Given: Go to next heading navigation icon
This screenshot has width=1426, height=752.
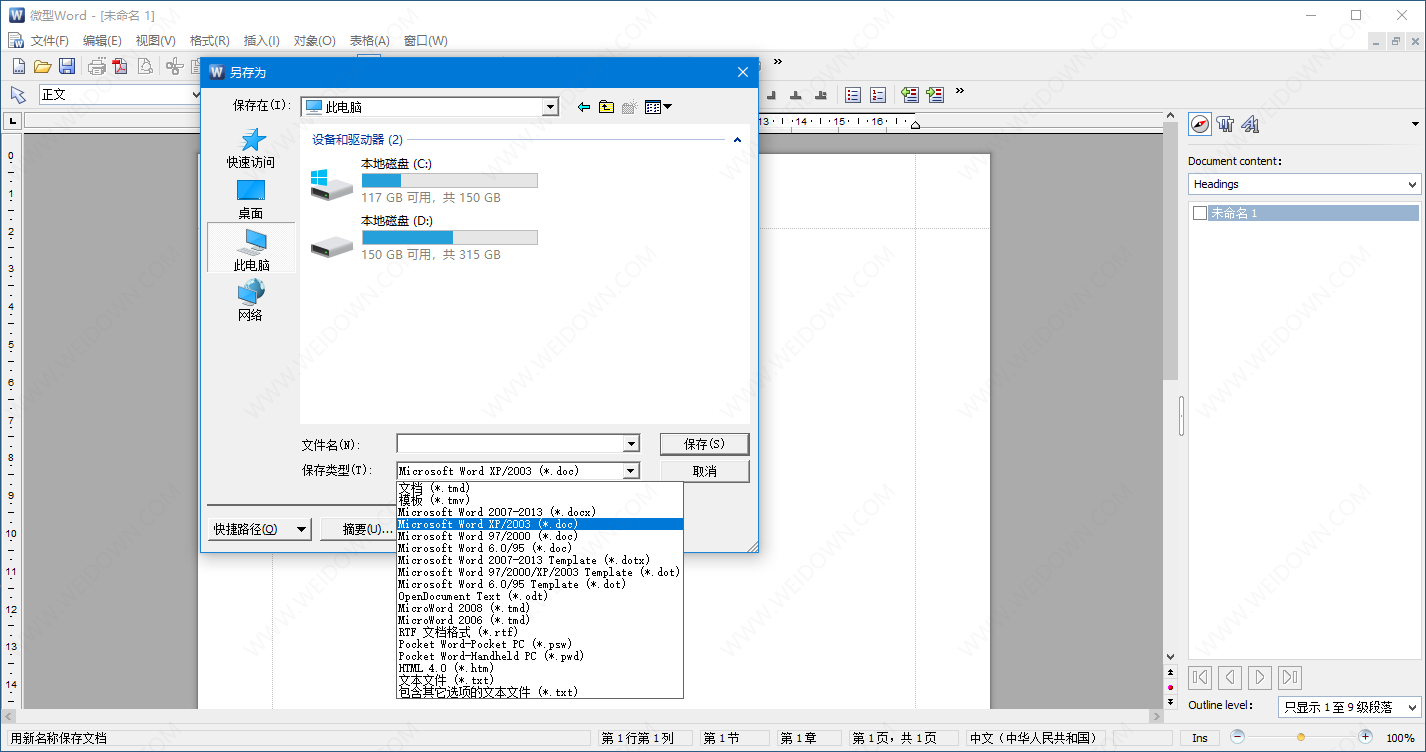Looking at the screenshot, I should click(1260, 677).
